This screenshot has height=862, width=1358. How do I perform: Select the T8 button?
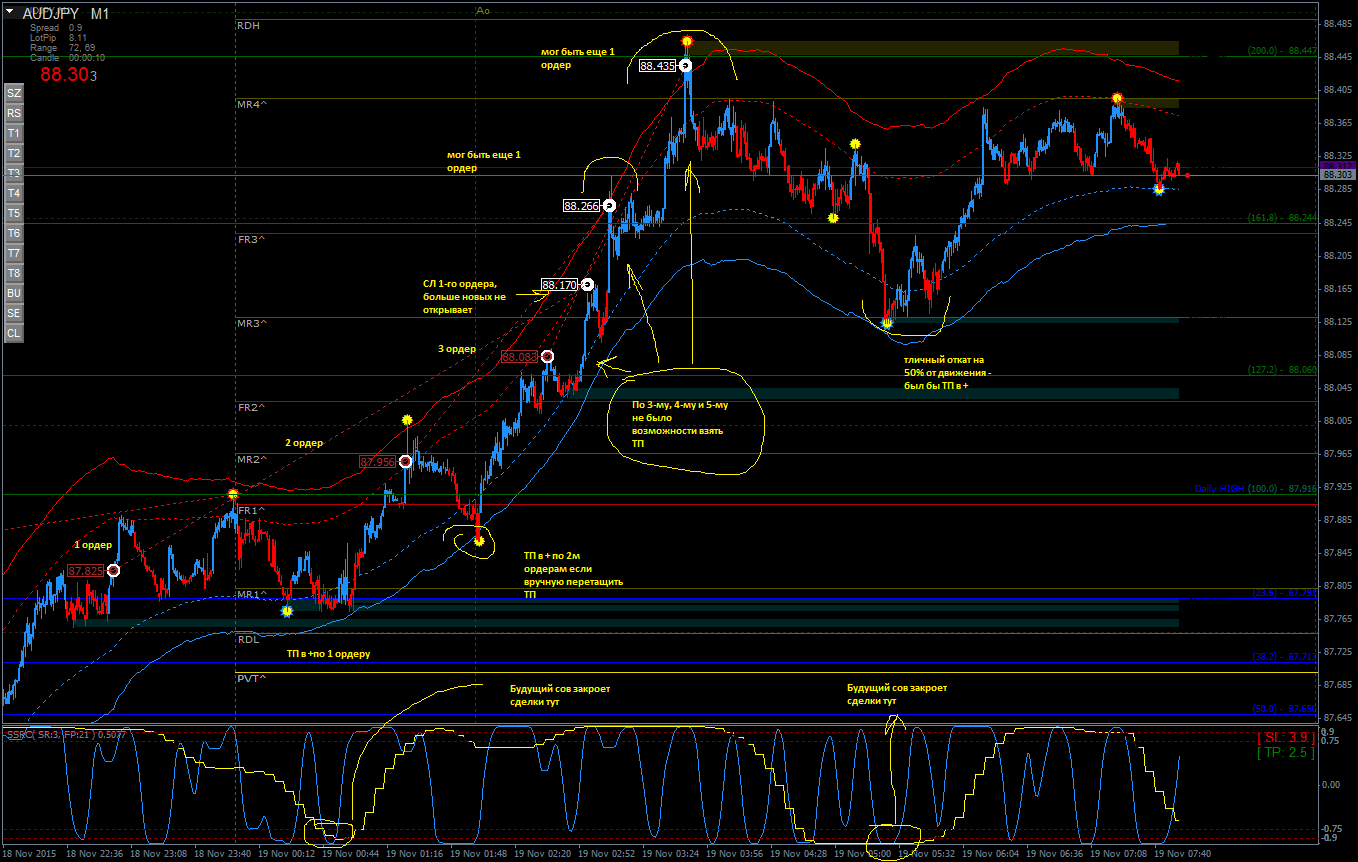(x=14, y=273)
